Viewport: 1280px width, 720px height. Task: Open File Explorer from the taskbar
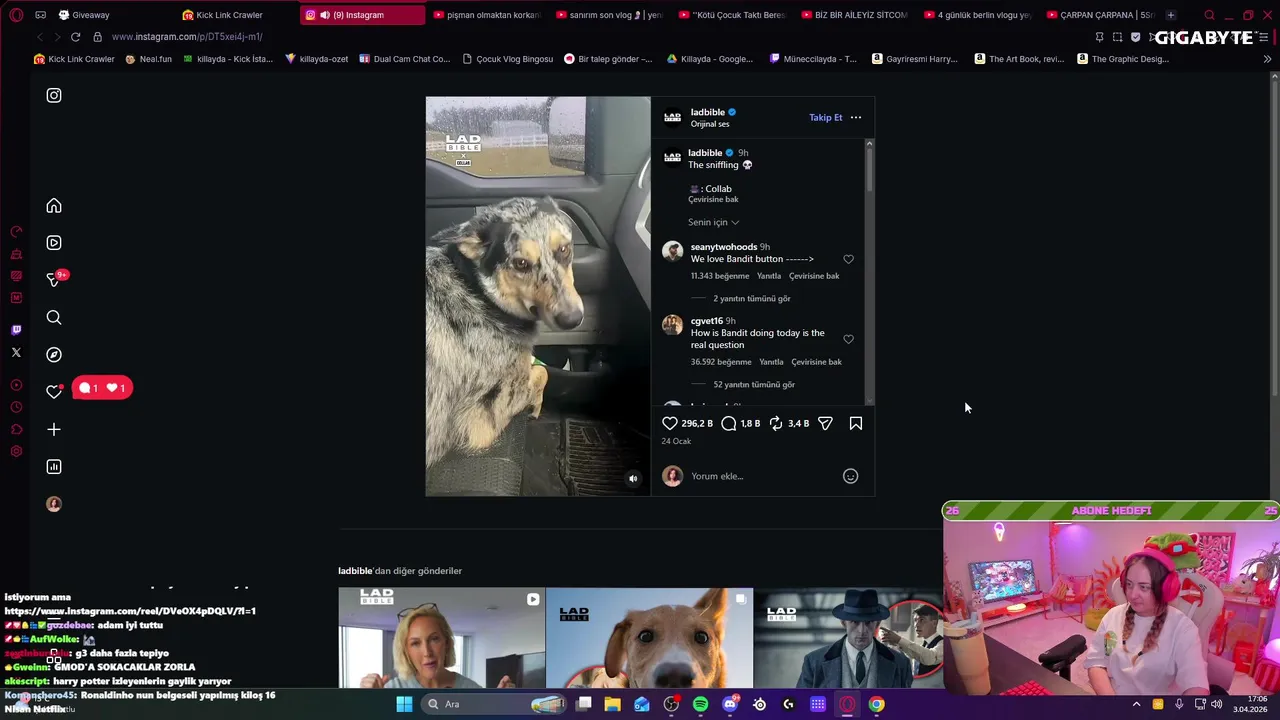point(612,704)
